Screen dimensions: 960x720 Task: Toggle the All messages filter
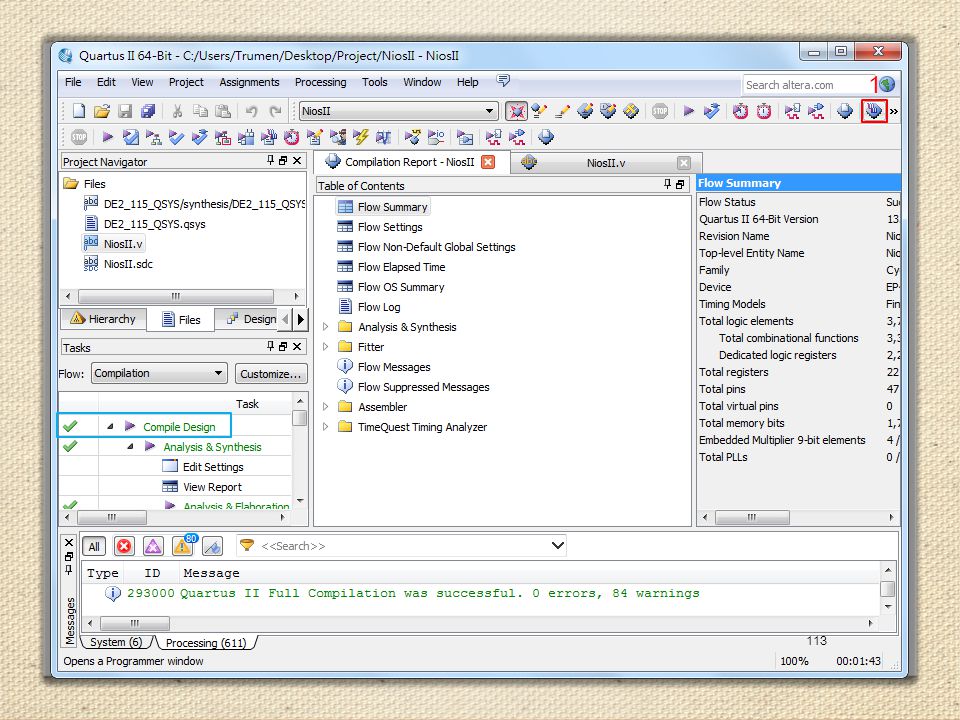94,546
